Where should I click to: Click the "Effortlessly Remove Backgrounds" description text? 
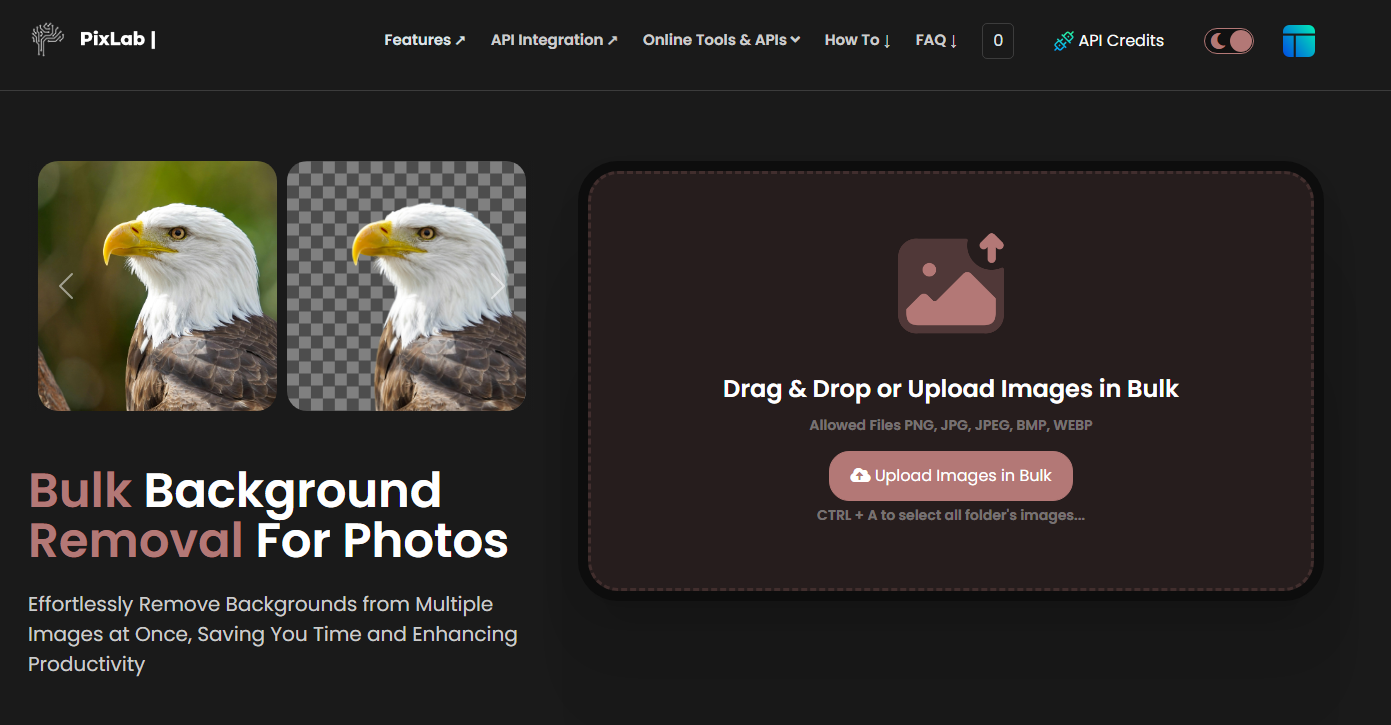click(x=273, y=634)
